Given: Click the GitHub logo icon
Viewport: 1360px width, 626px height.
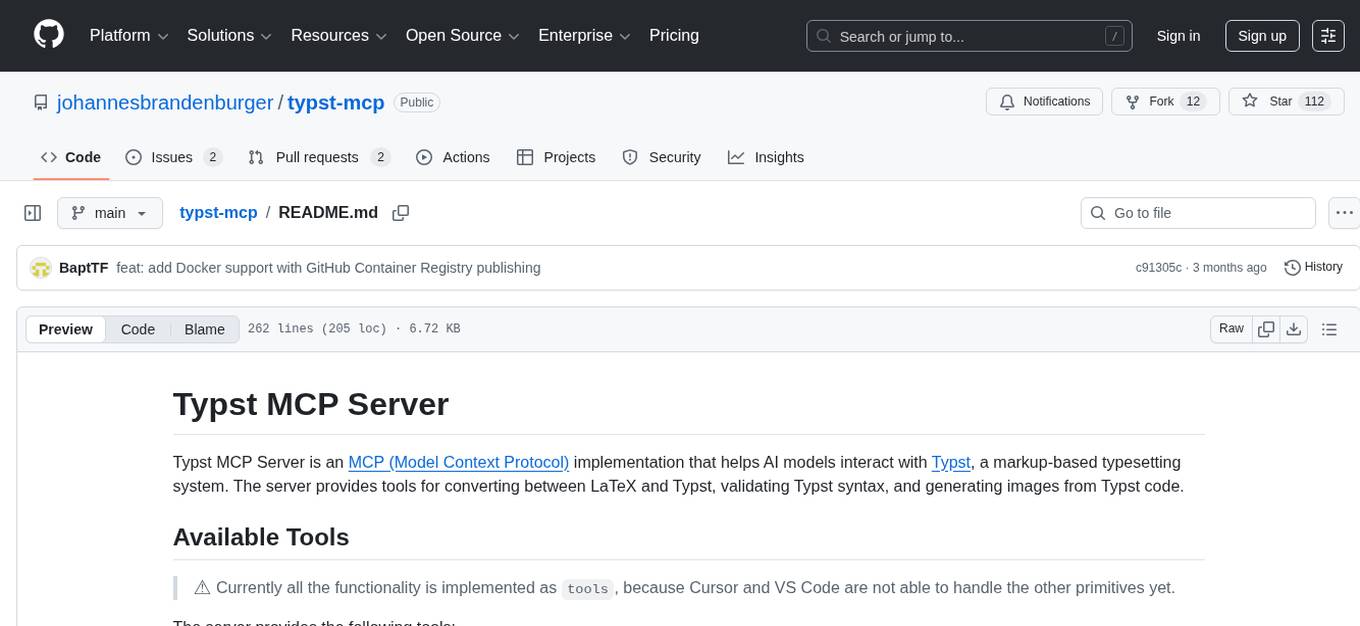Looking at the screenshot, I should coord(49,35).
